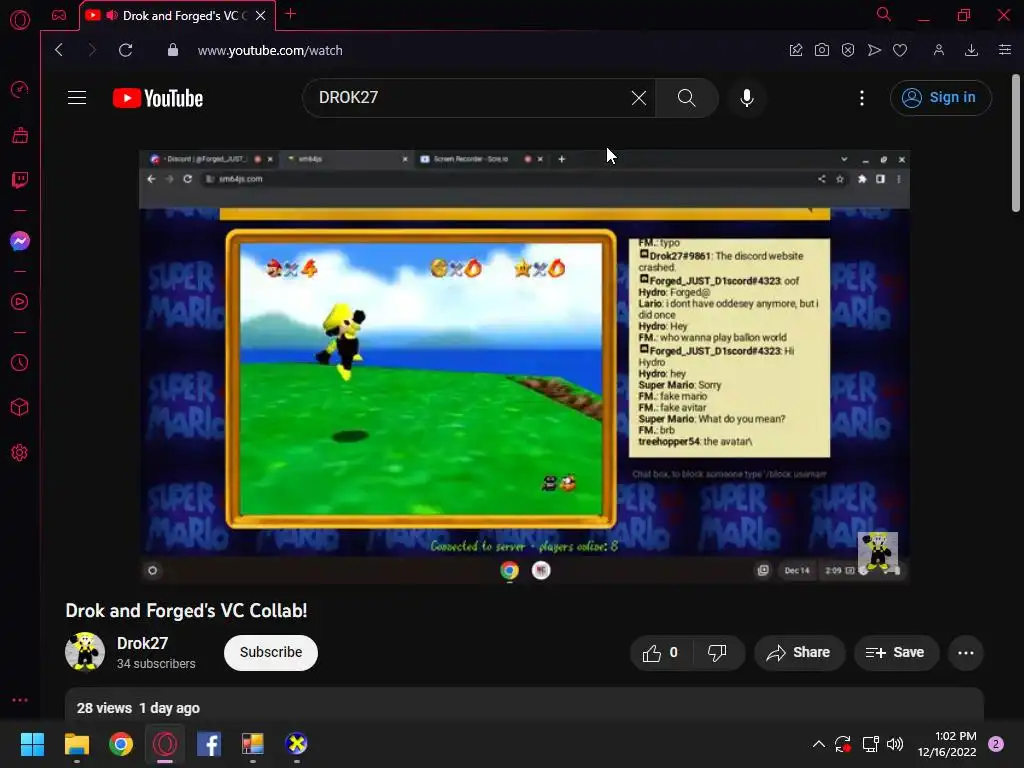Expand the 28 views description box
The height and width of the screenshot is (768, 1024).
coord(524,705)
